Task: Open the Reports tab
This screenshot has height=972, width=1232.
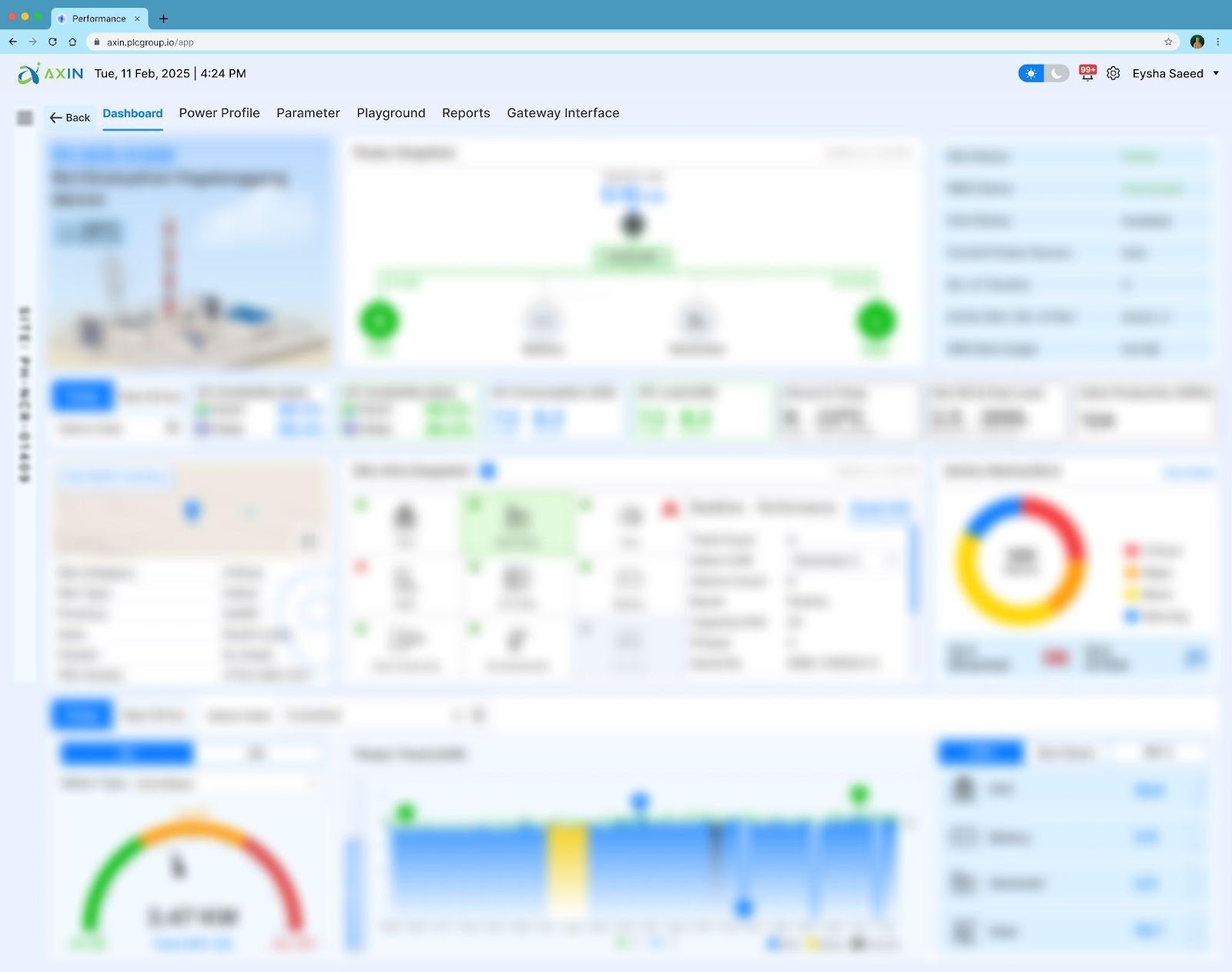Action: click(x=466, y=113)
